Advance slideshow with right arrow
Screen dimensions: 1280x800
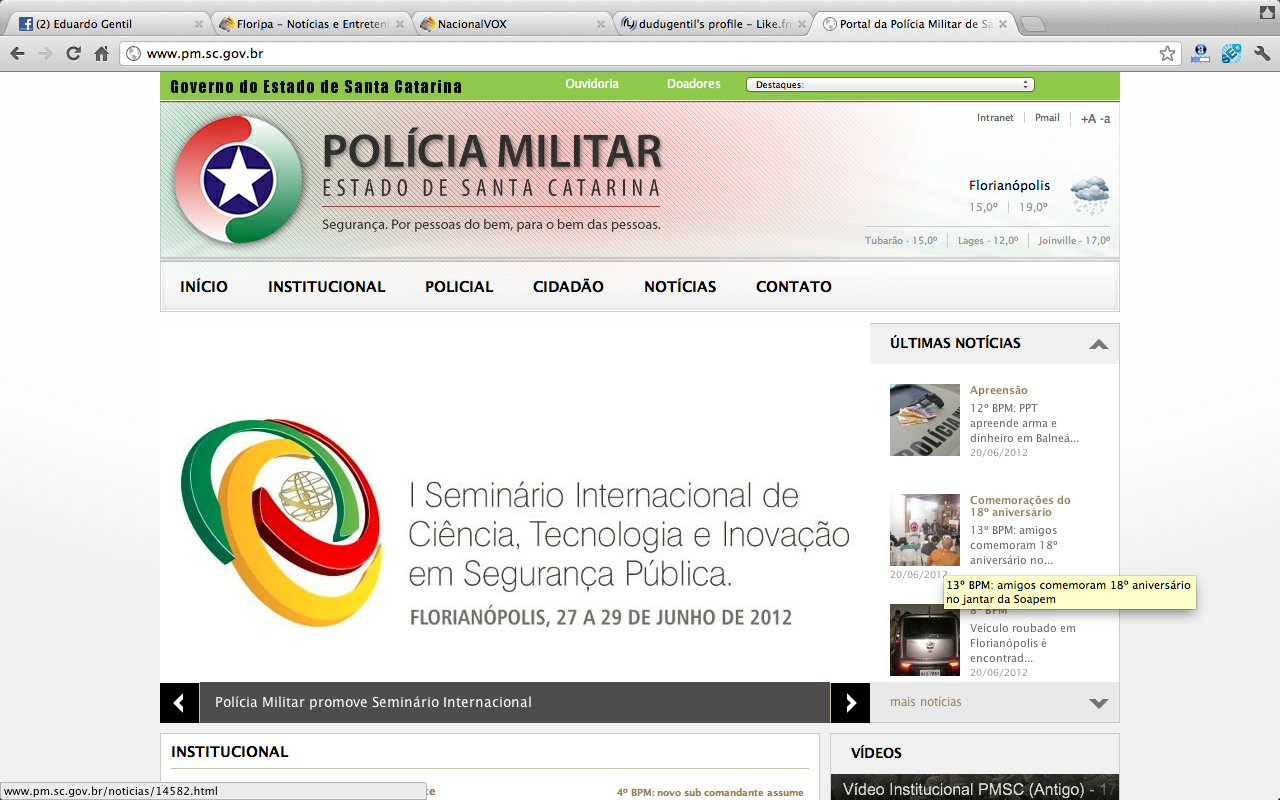850,702
